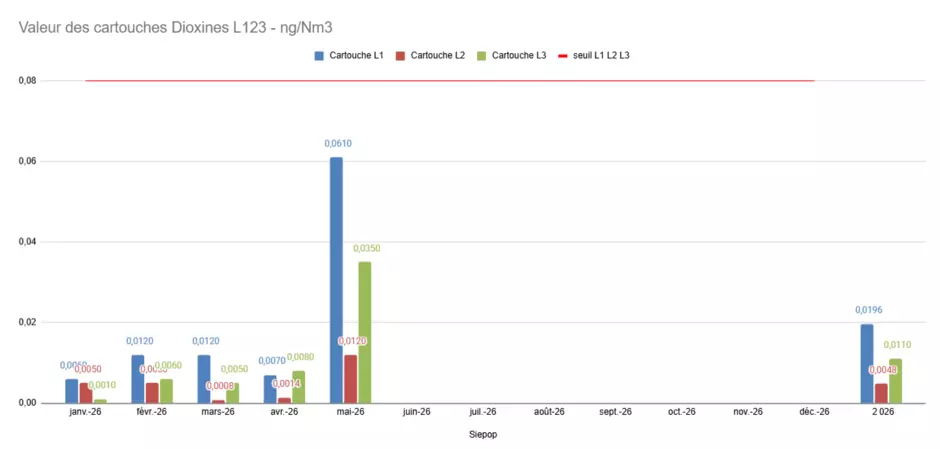Click the Cartouche L1 legend text
940x449 pixels.
coord(357,56)
